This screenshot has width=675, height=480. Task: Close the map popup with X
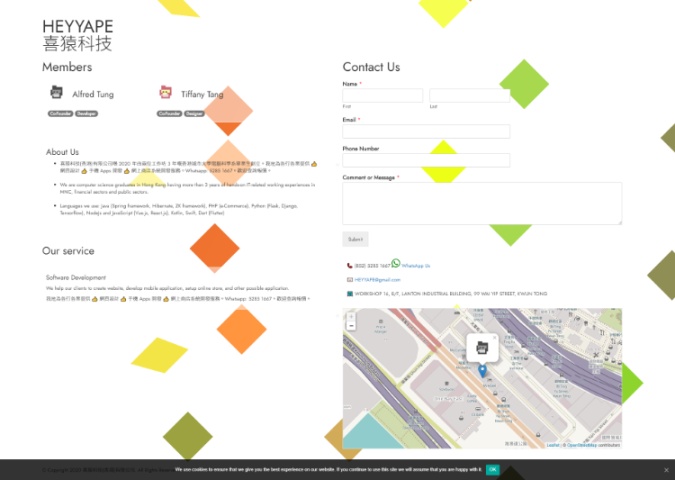tap(494, 338)
